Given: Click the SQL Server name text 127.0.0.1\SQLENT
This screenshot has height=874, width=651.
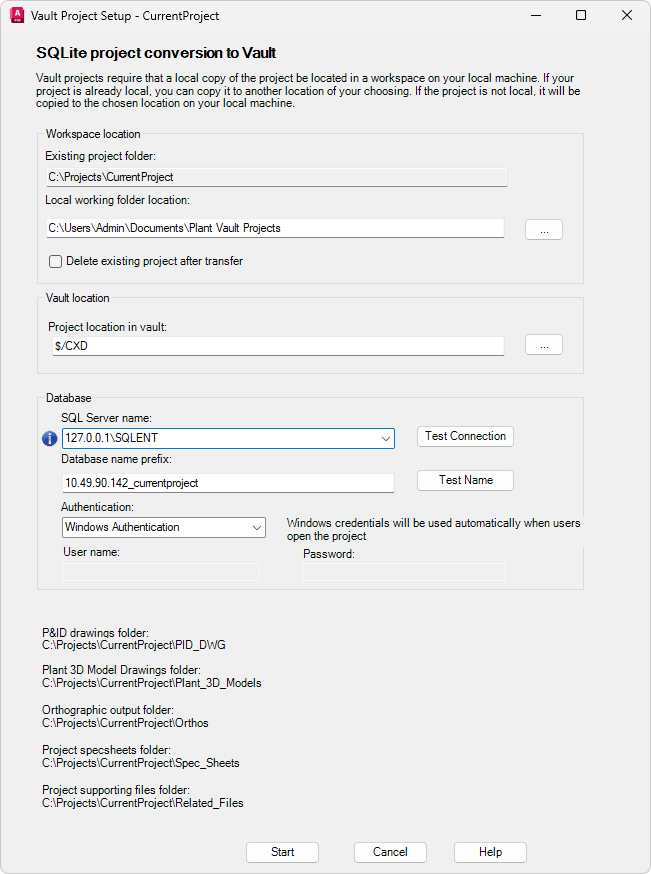Looking at the screenshot, I should (x=111, y=438).
